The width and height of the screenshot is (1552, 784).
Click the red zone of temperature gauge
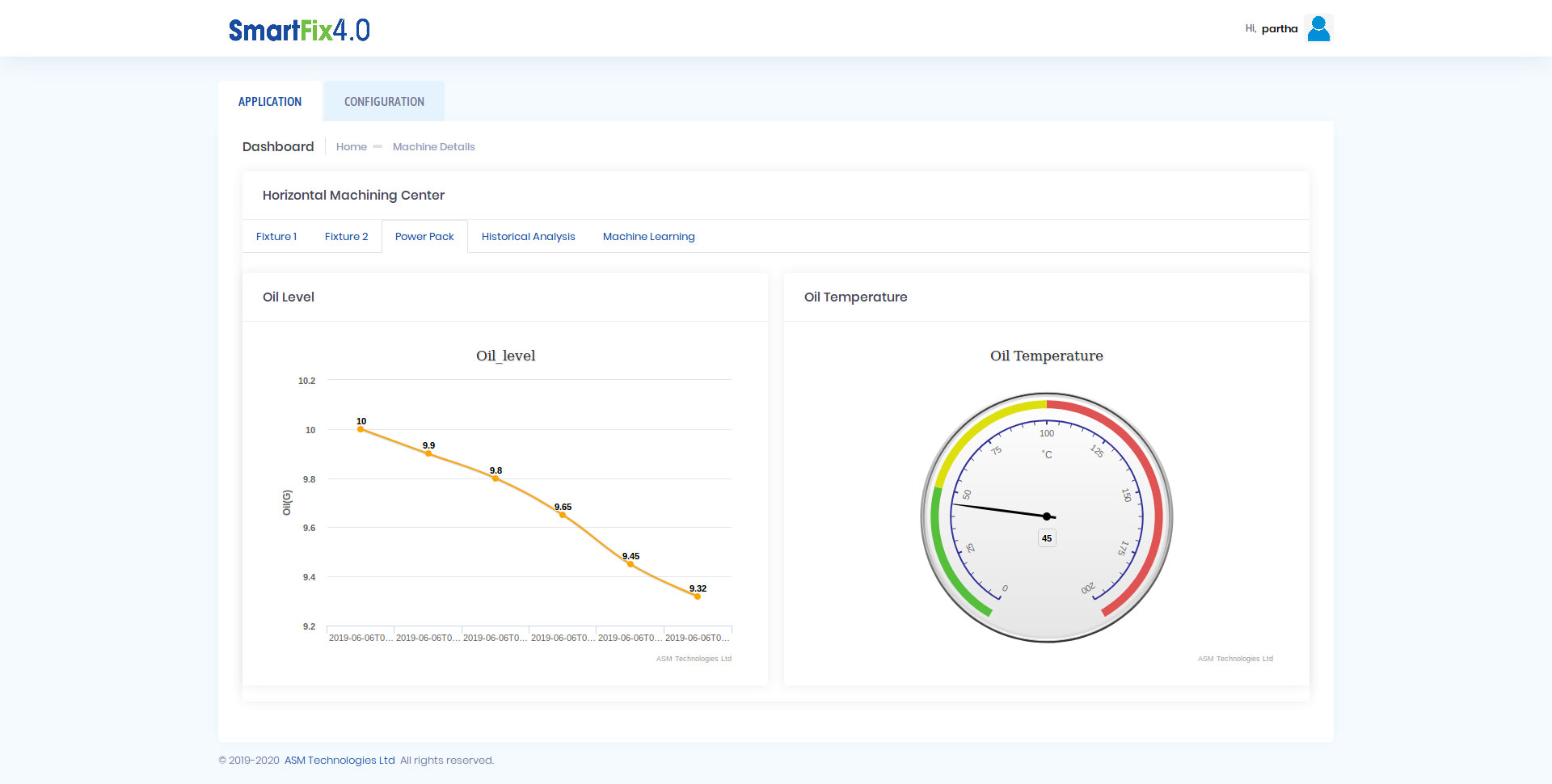pos(1157,501)
